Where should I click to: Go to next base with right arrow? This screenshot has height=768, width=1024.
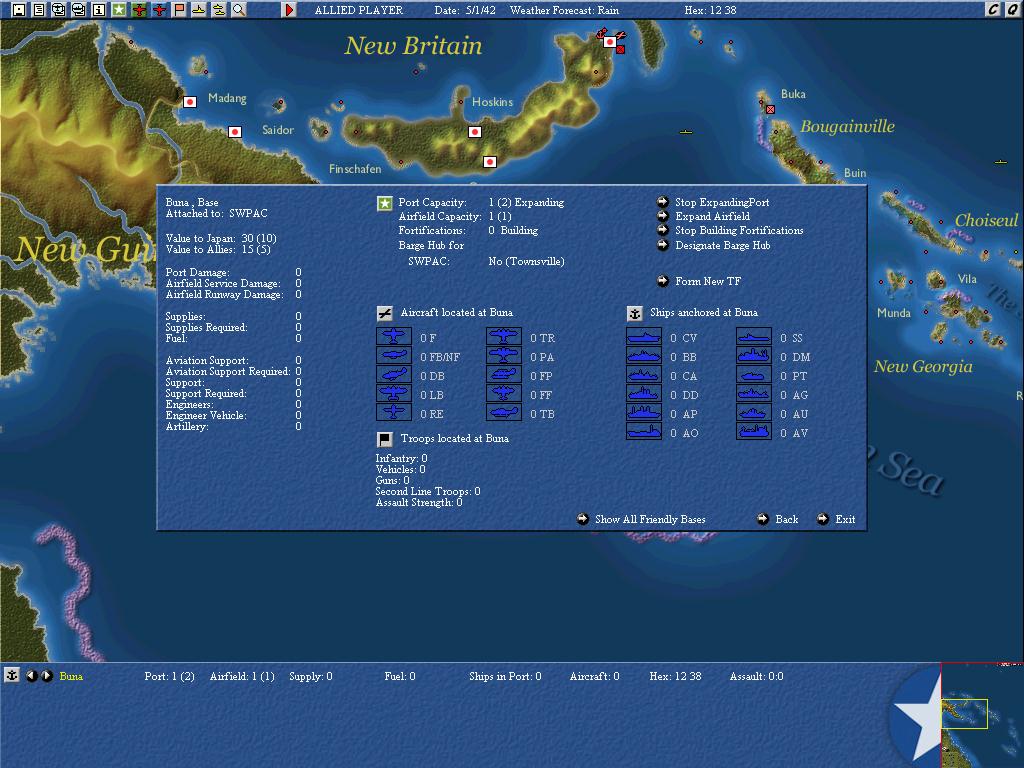point(46,676)
